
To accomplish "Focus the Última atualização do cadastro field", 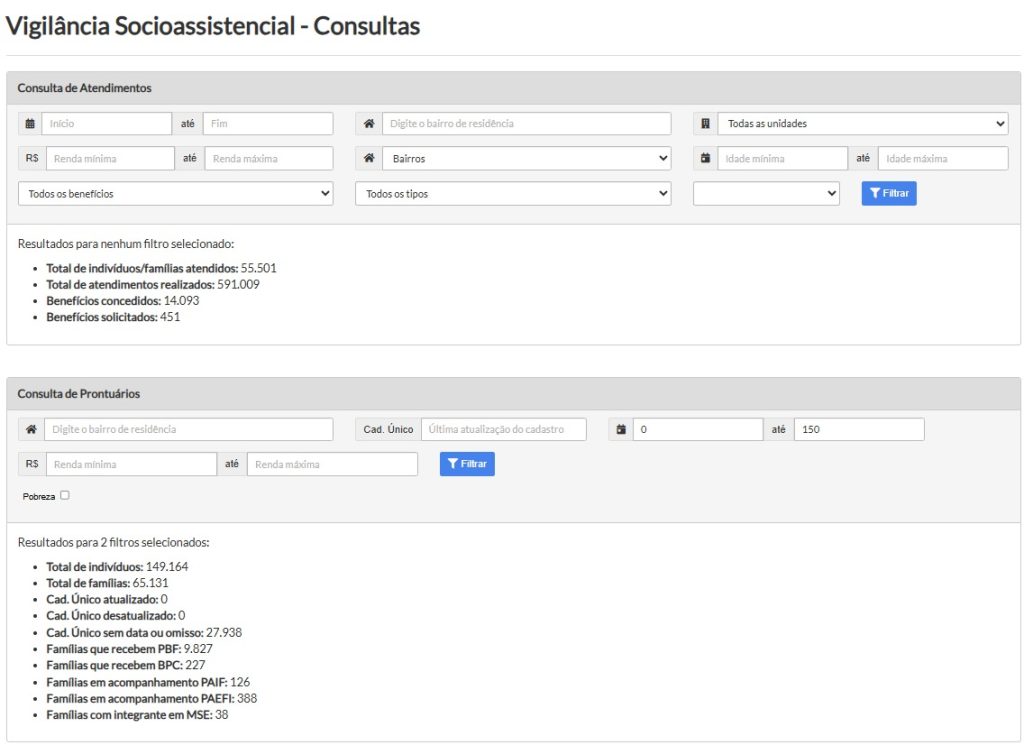I will click(x=504, y=429).
